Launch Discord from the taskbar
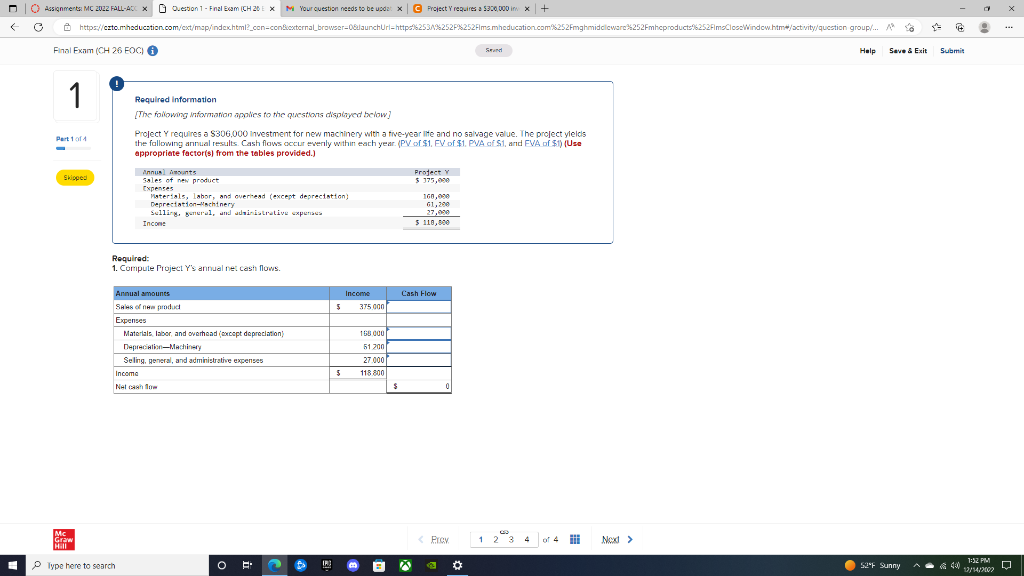 (353, 565)
